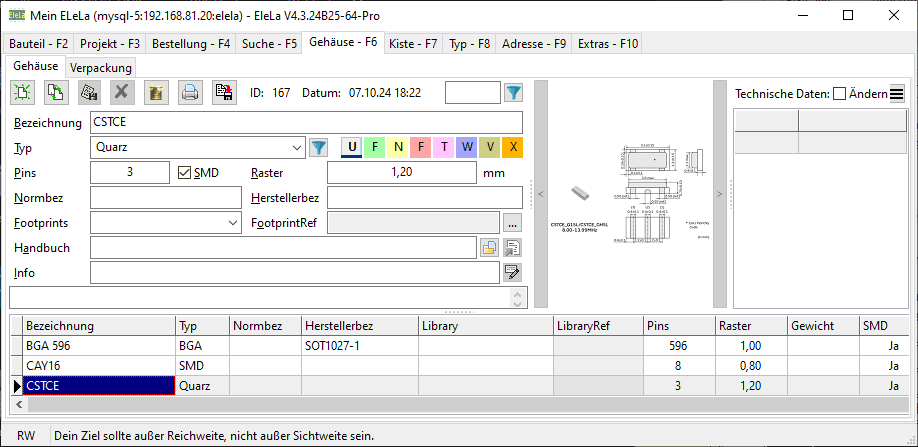Image resolution: width=918 pixels, height=447 pixels.
Task: Click the copy record toolbar icon
Action: point(55,93)
